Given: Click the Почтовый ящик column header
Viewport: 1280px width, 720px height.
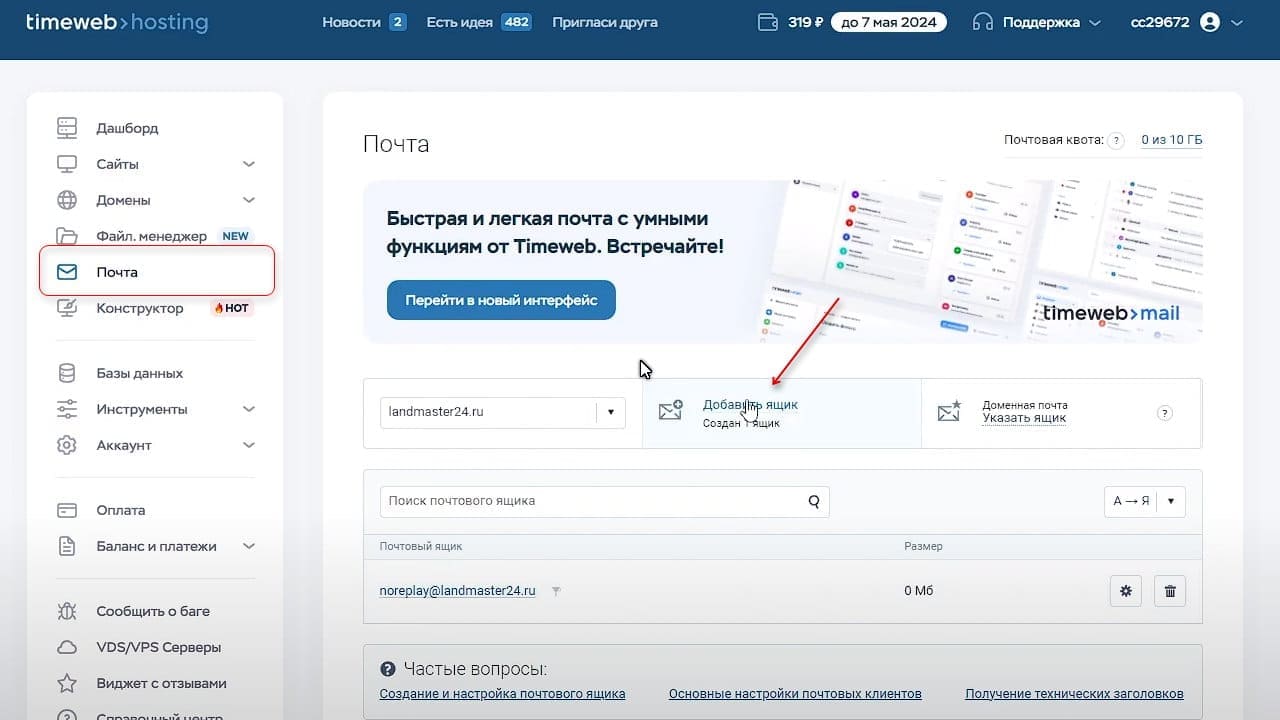Looking at the screenshot, I should pos(421,546).
